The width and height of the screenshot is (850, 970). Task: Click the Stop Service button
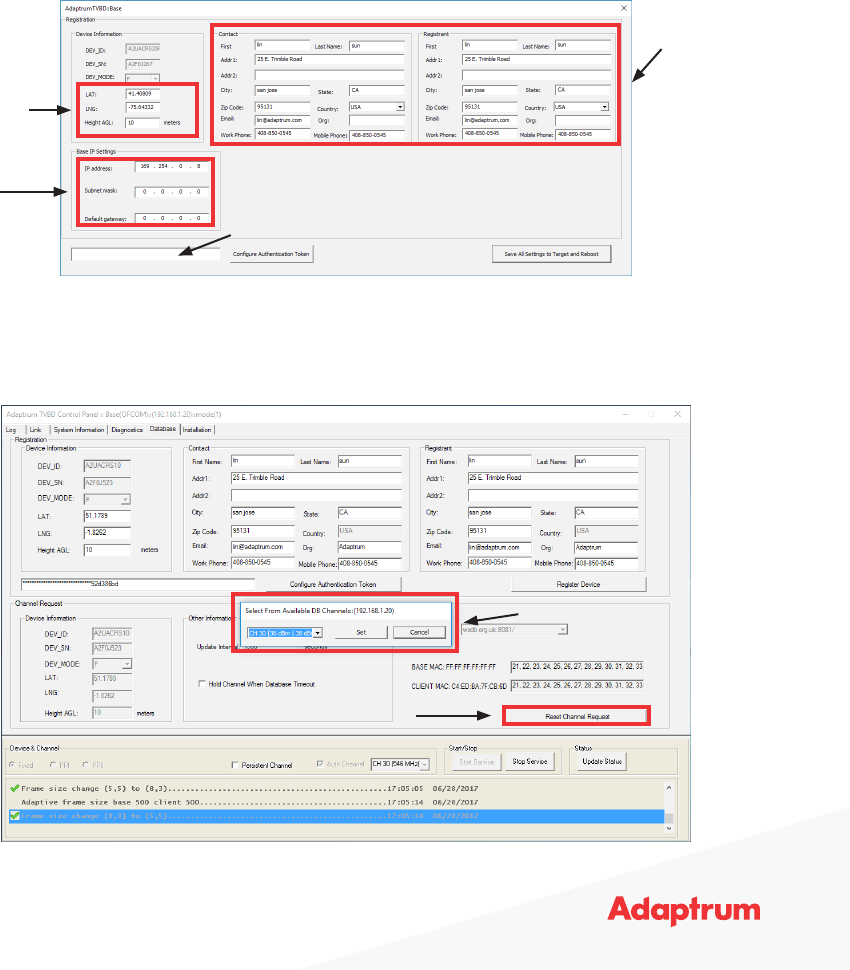point(530,762)
